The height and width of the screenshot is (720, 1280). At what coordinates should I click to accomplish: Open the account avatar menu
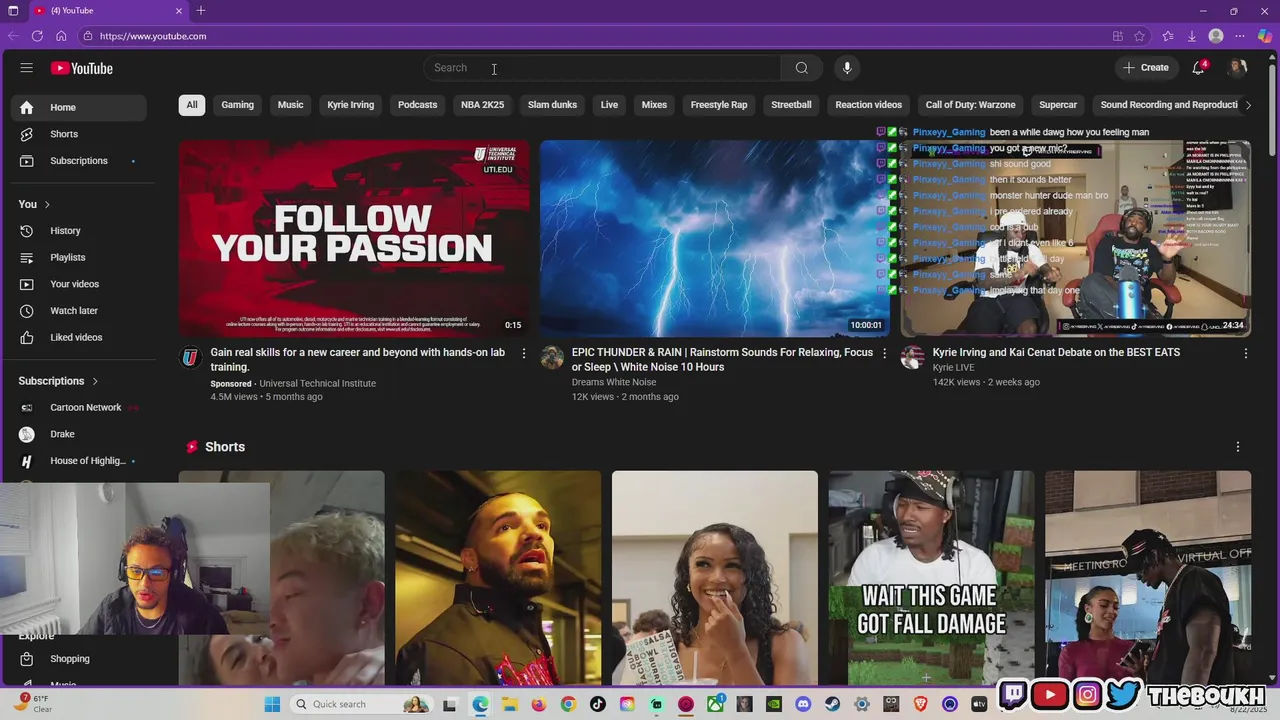pyautogui.click(x=1238, y=68)
